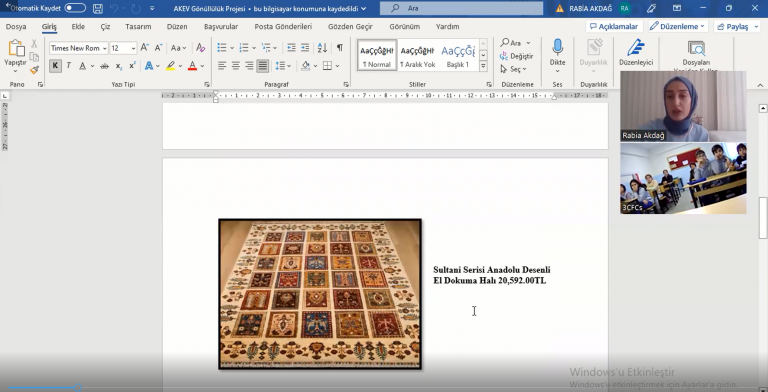Click the 3CFCs classroom video thumbnail
Viewport: 768px width, 392px height.
point(683,178)
